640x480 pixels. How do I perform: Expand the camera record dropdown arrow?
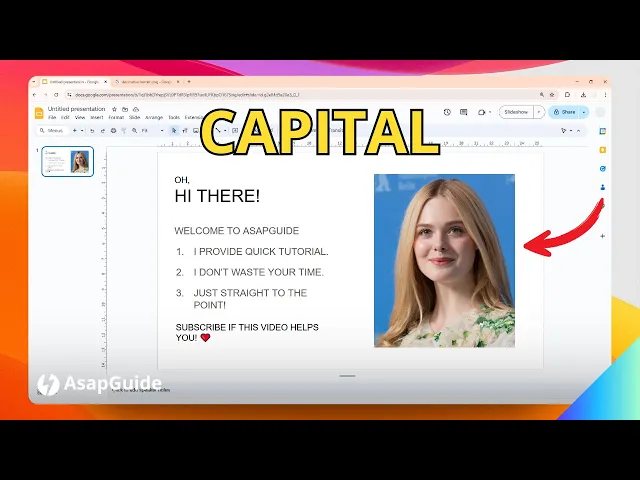click(x=490, y=112)
